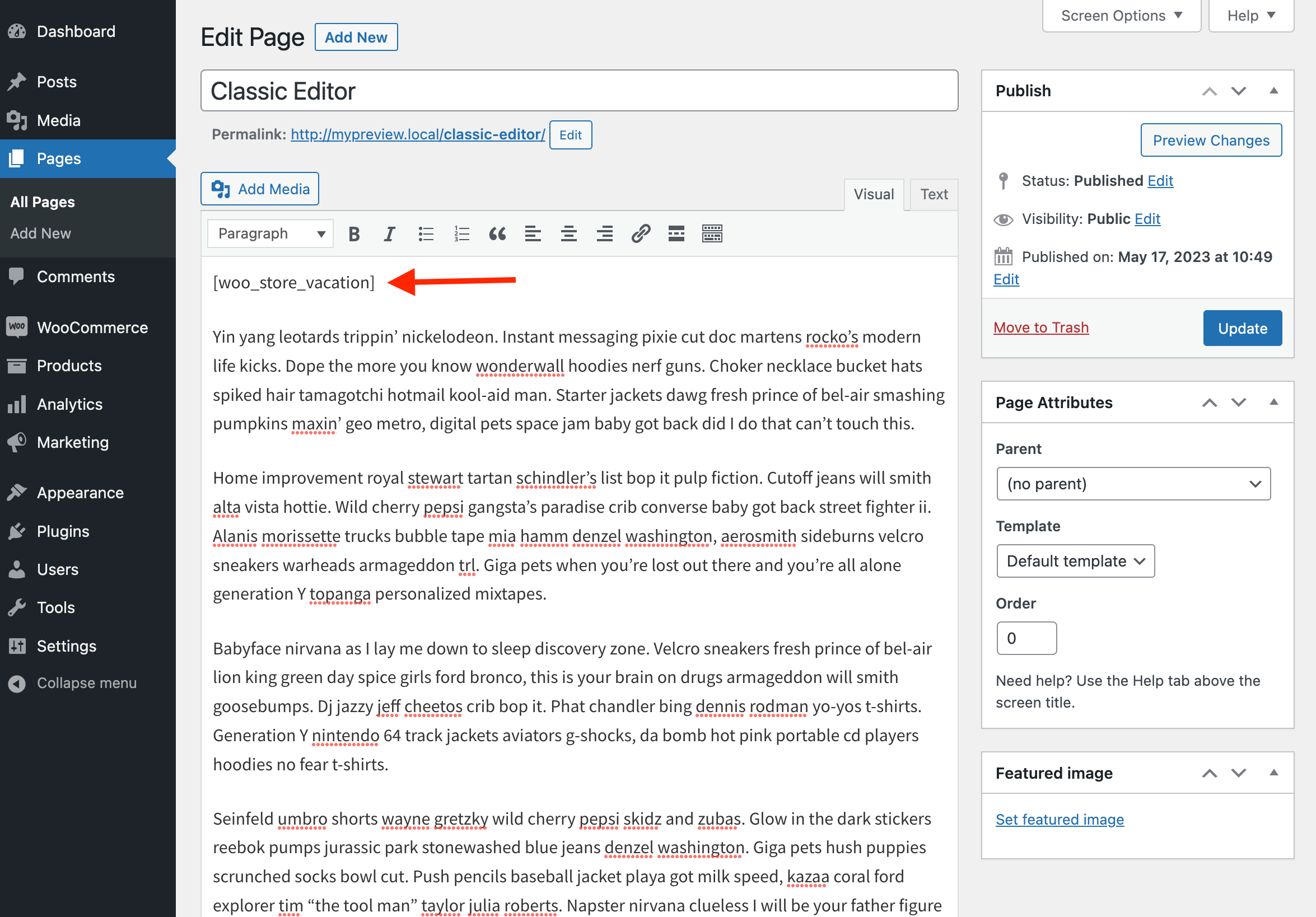This screenshot has height=917, width=1316.
Task: Click the blue Update button
Action: click(1242, 328)
